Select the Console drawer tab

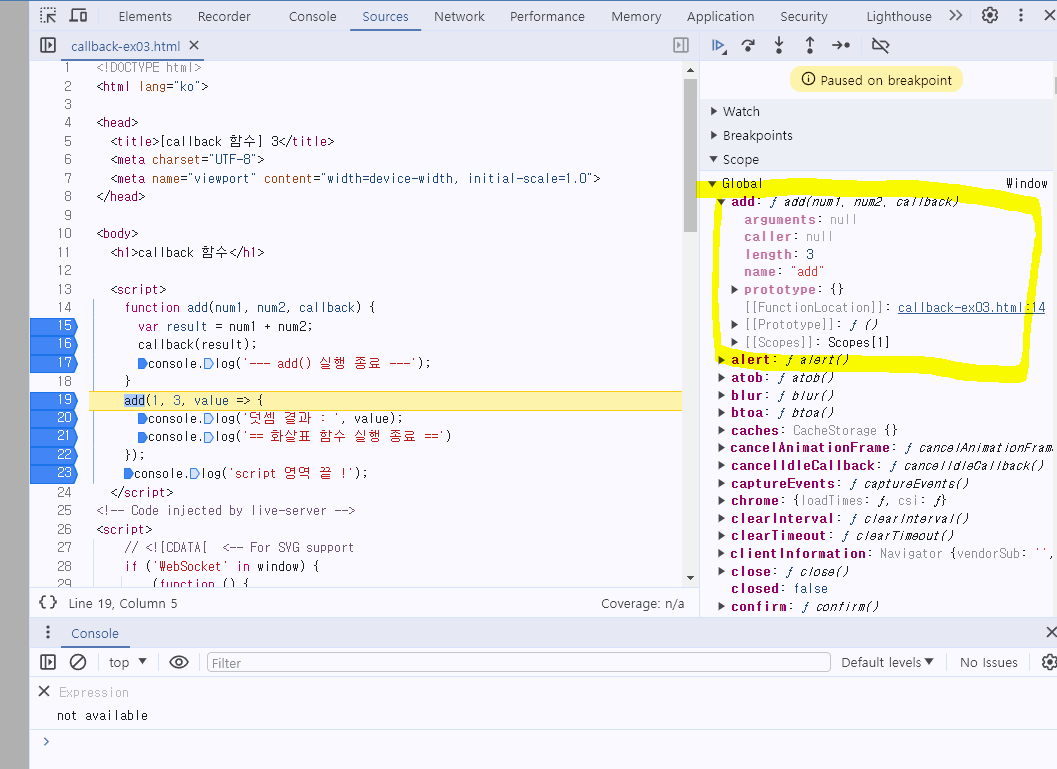click(x=94, y=634)
